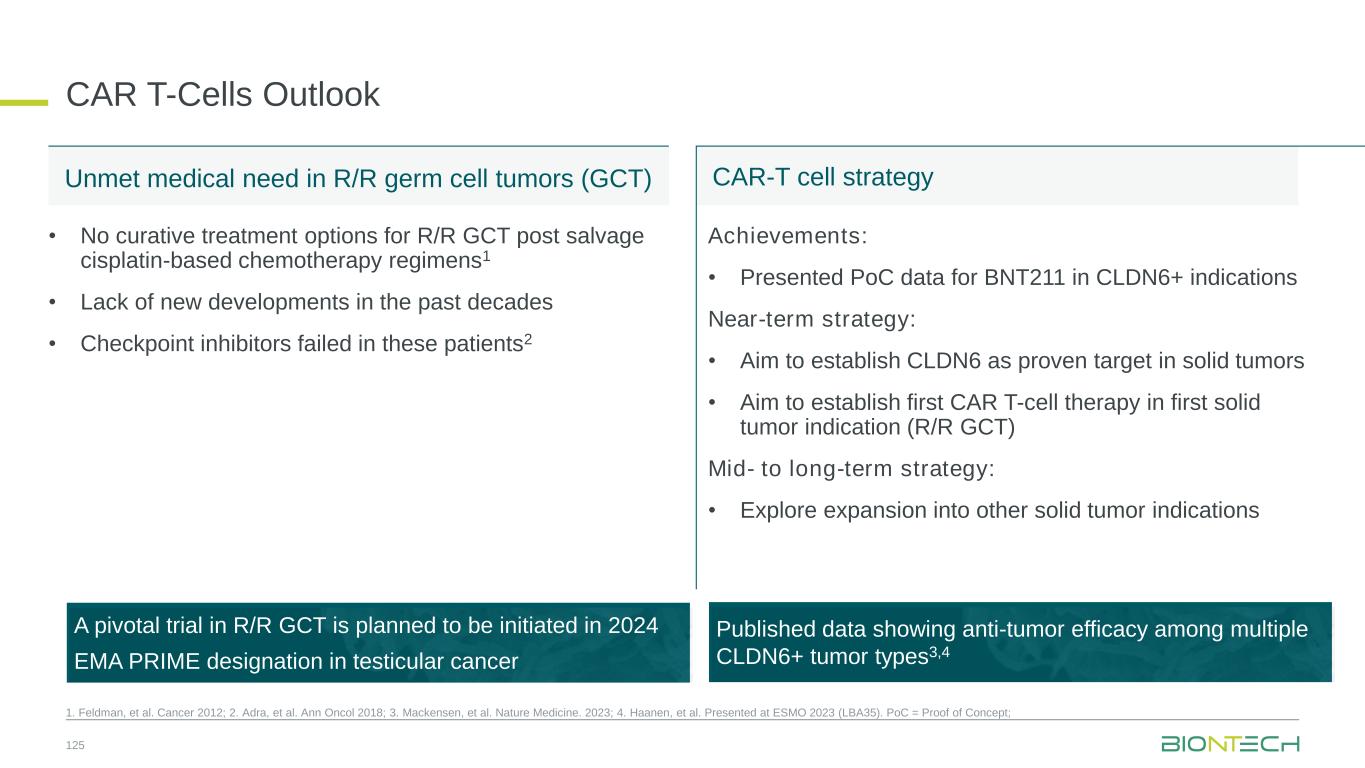Viewport: 1365px width, 768px height.
Task: Click the pivotal trial in R/R GCT banner
Action: [378, 642]
